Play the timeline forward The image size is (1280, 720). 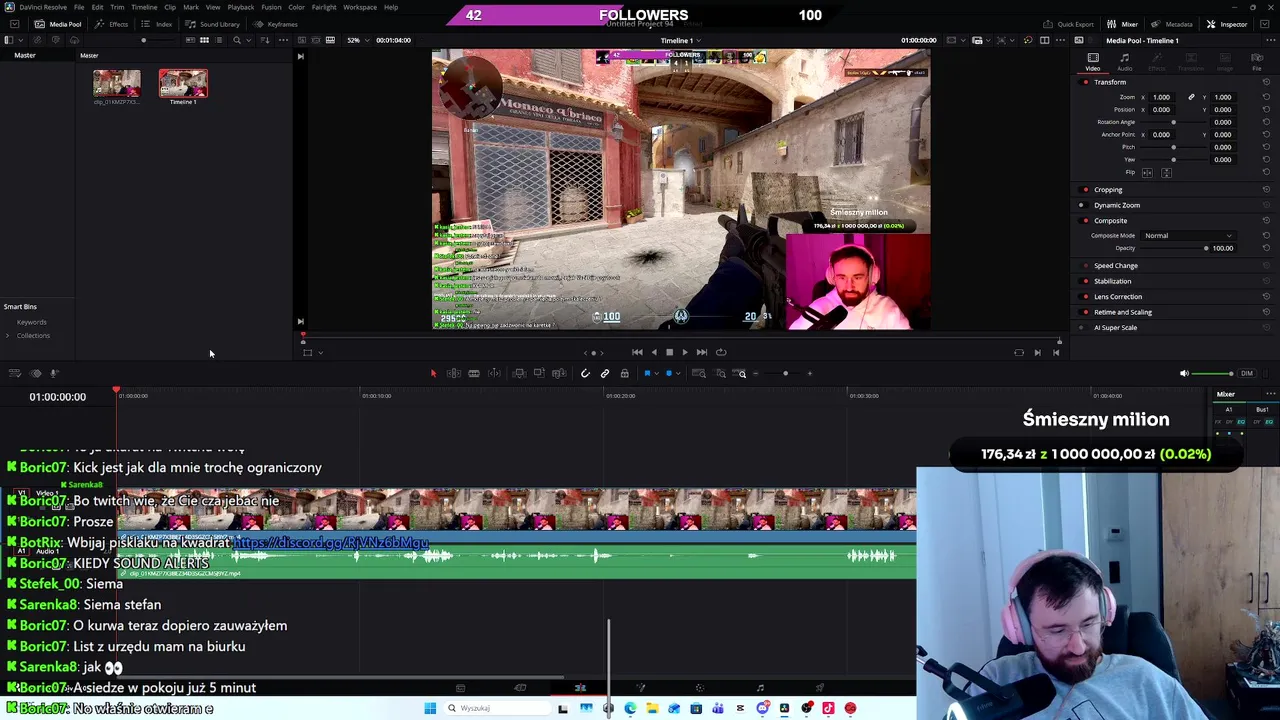click(x=685, y=352)
